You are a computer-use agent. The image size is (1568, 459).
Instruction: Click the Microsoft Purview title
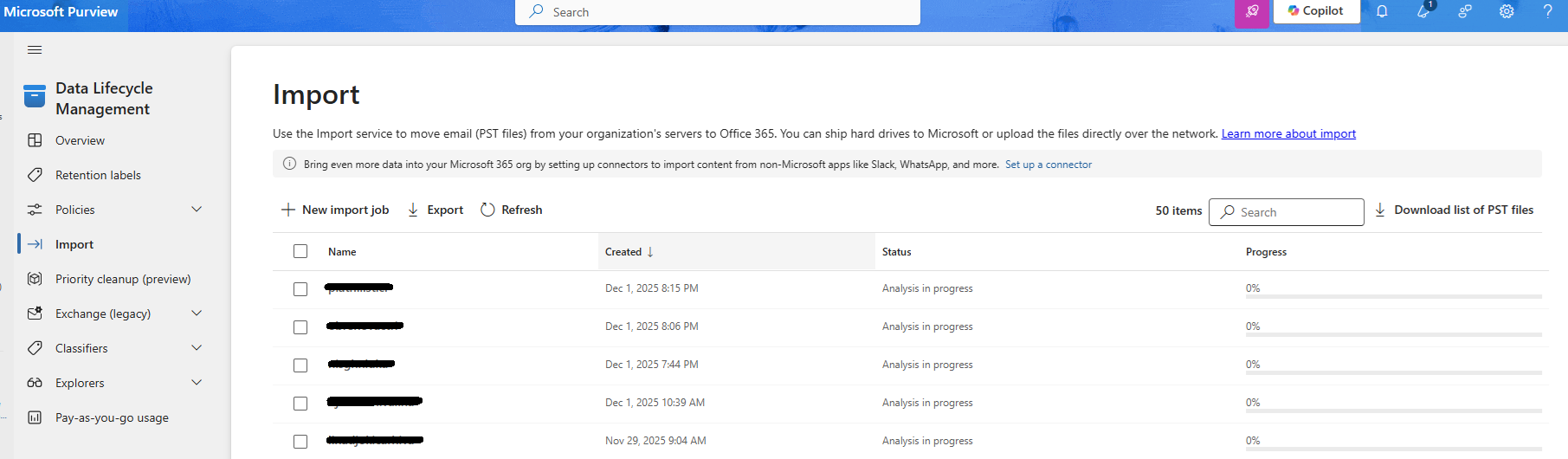(61, 12)
